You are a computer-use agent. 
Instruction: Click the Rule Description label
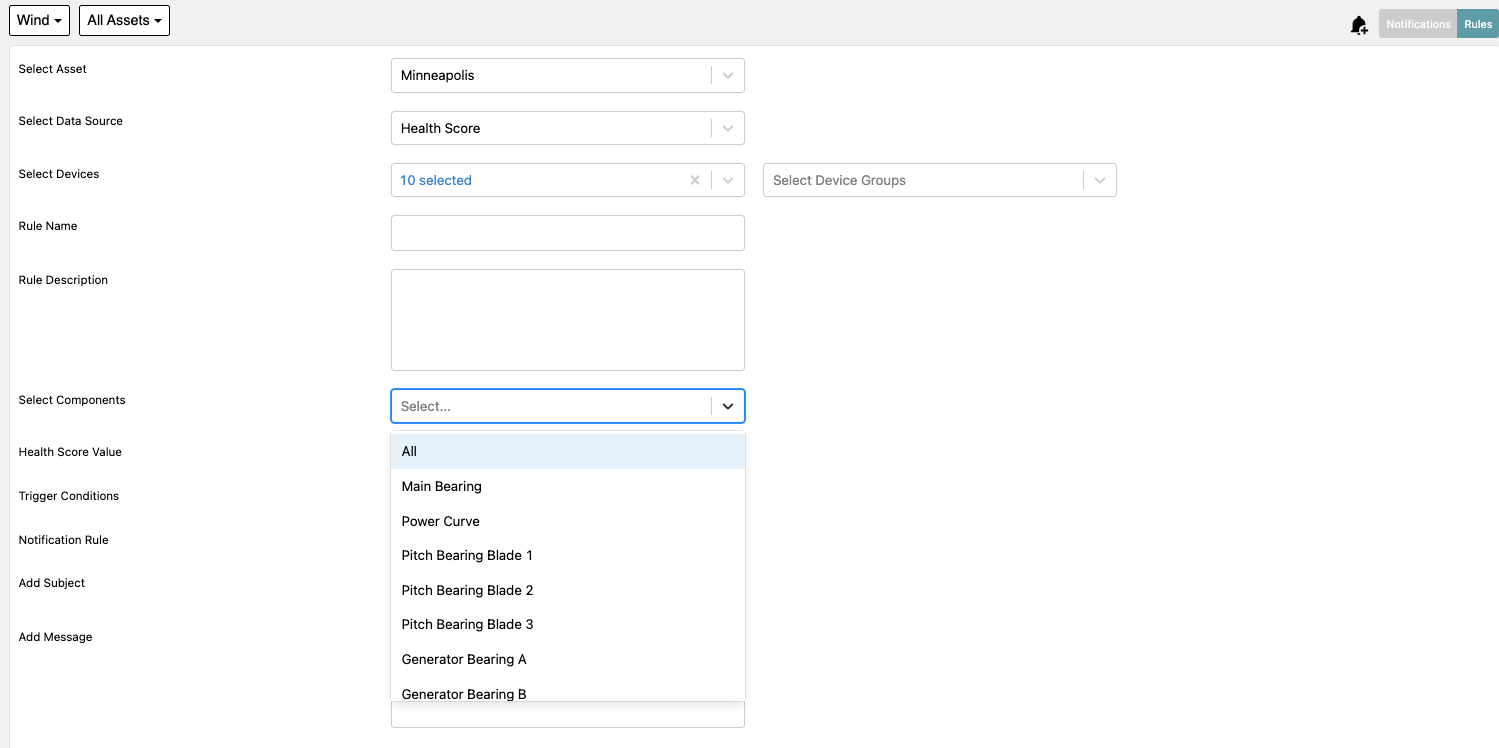pos(63,280)
